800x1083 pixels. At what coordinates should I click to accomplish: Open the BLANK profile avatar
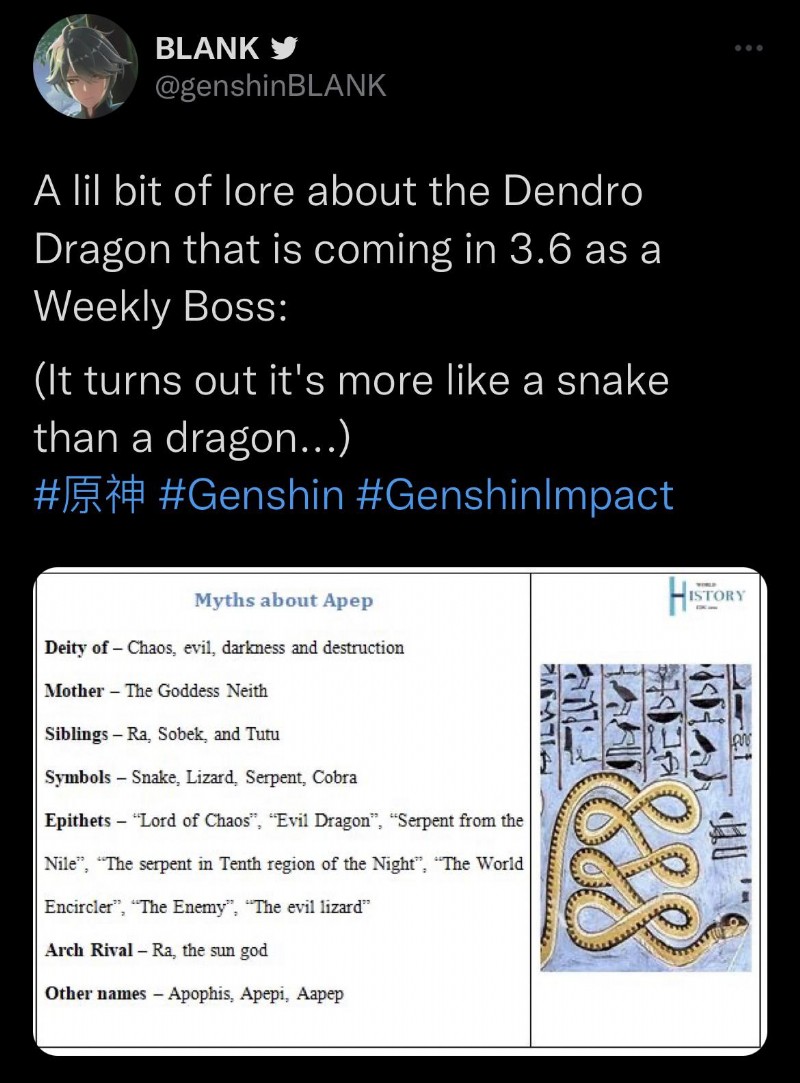[86, 66]
